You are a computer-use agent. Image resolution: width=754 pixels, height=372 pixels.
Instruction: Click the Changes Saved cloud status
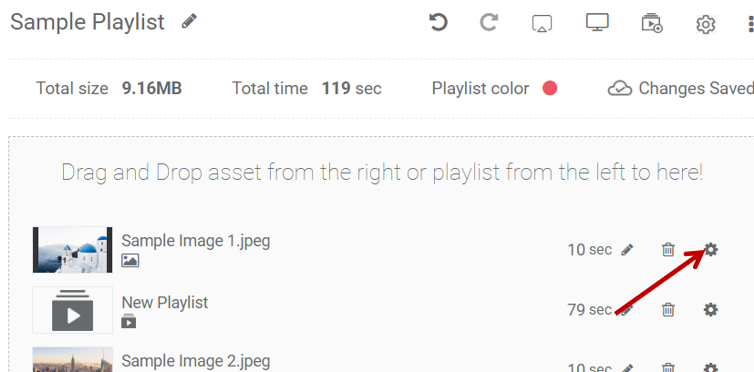coord(680,88)
